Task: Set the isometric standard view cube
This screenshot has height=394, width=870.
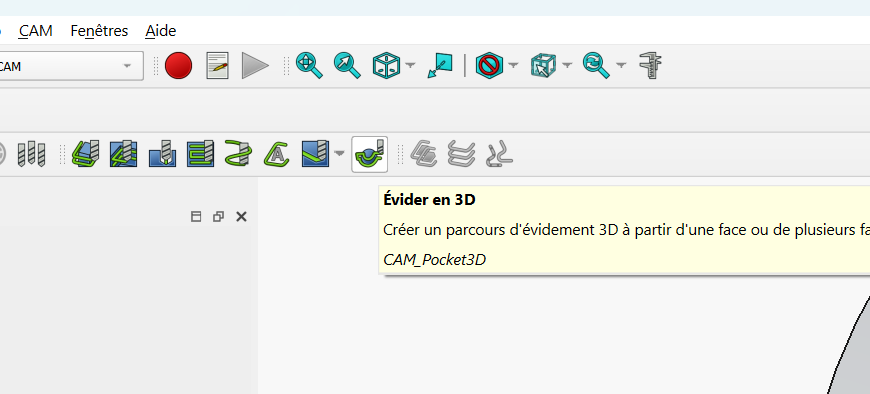Action: point(386,65)
